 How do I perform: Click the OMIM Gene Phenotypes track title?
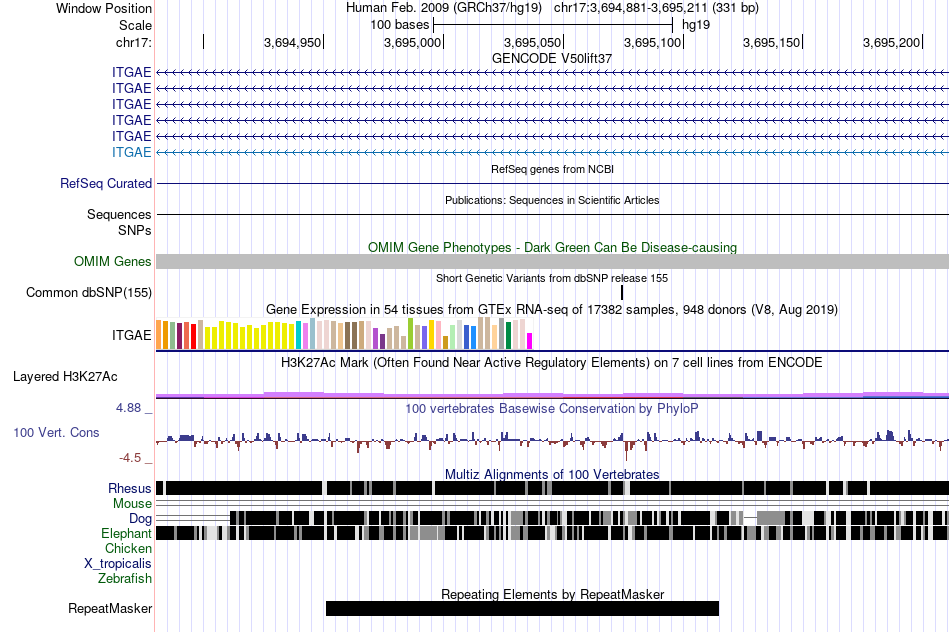[x=552, y=247]
